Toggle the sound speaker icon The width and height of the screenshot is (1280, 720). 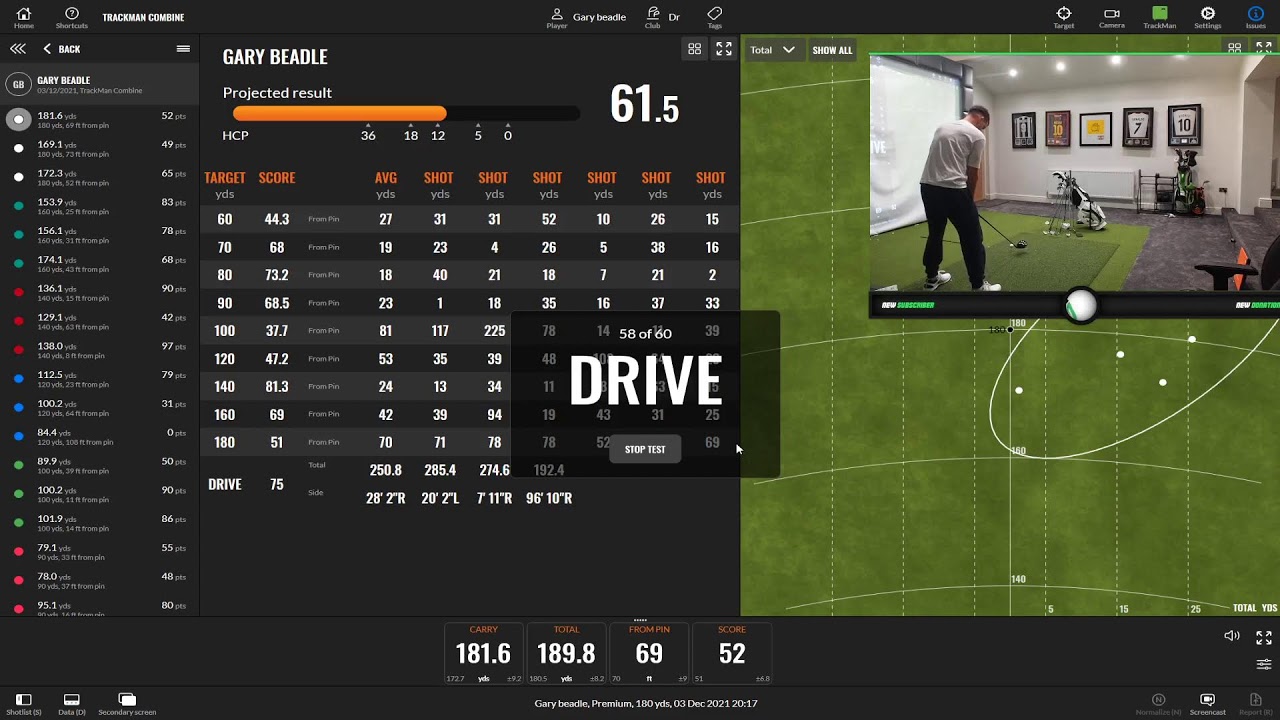click(x=1232, y=636)
